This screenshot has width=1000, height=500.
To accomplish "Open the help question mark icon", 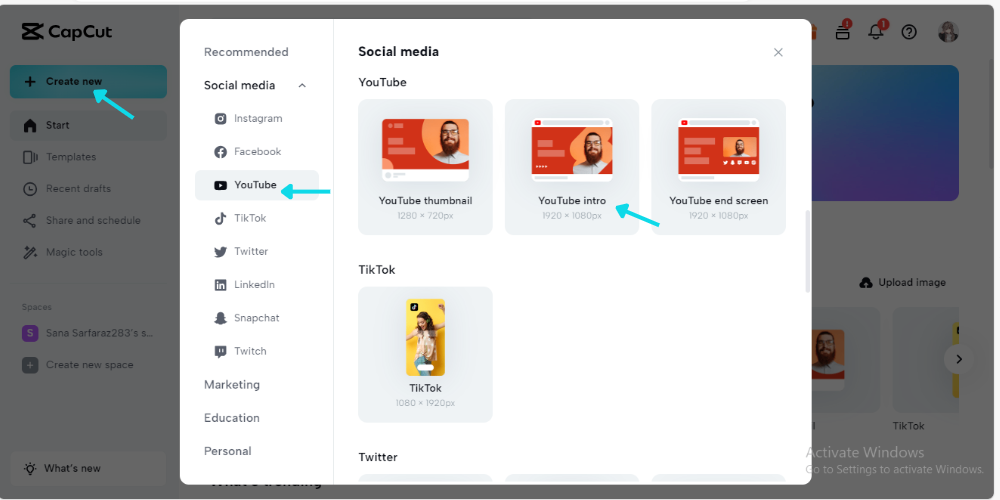I will coord(909,32).
